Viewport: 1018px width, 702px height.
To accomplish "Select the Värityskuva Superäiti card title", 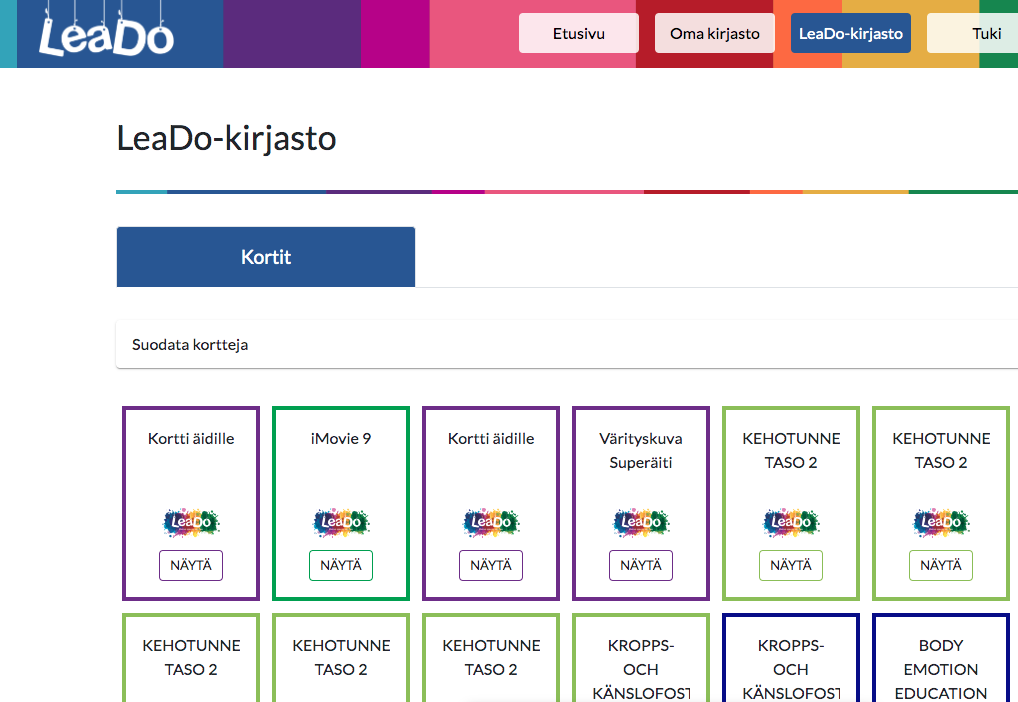I will [x=641, y=450].
